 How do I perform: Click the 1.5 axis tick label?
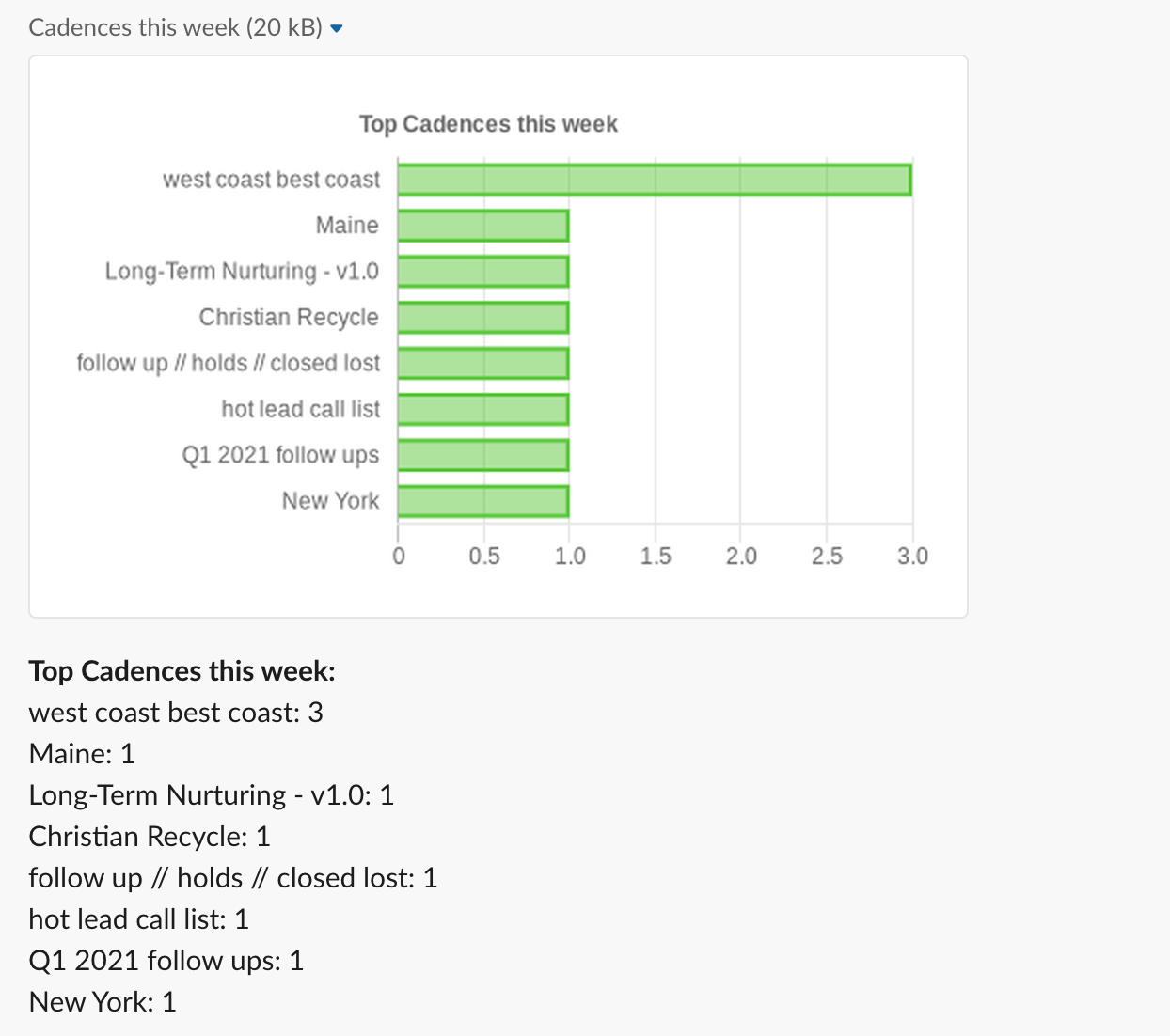[x=656, y=557]
